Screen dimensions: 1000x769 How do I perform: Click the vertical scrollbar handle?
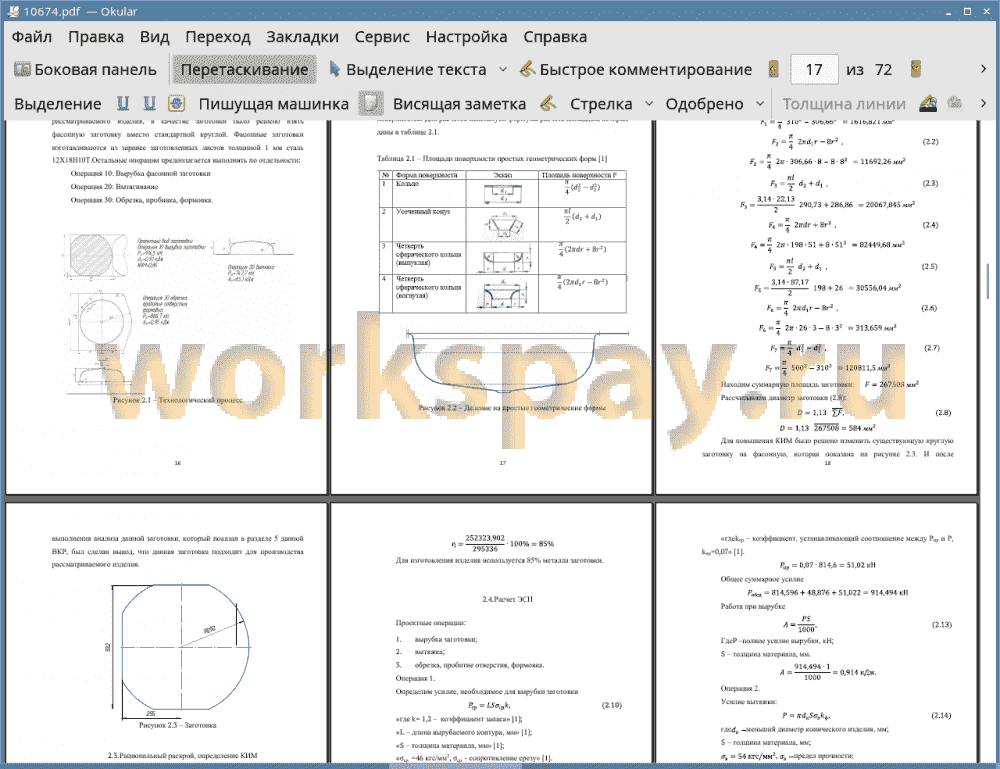[x=988, y=279]
